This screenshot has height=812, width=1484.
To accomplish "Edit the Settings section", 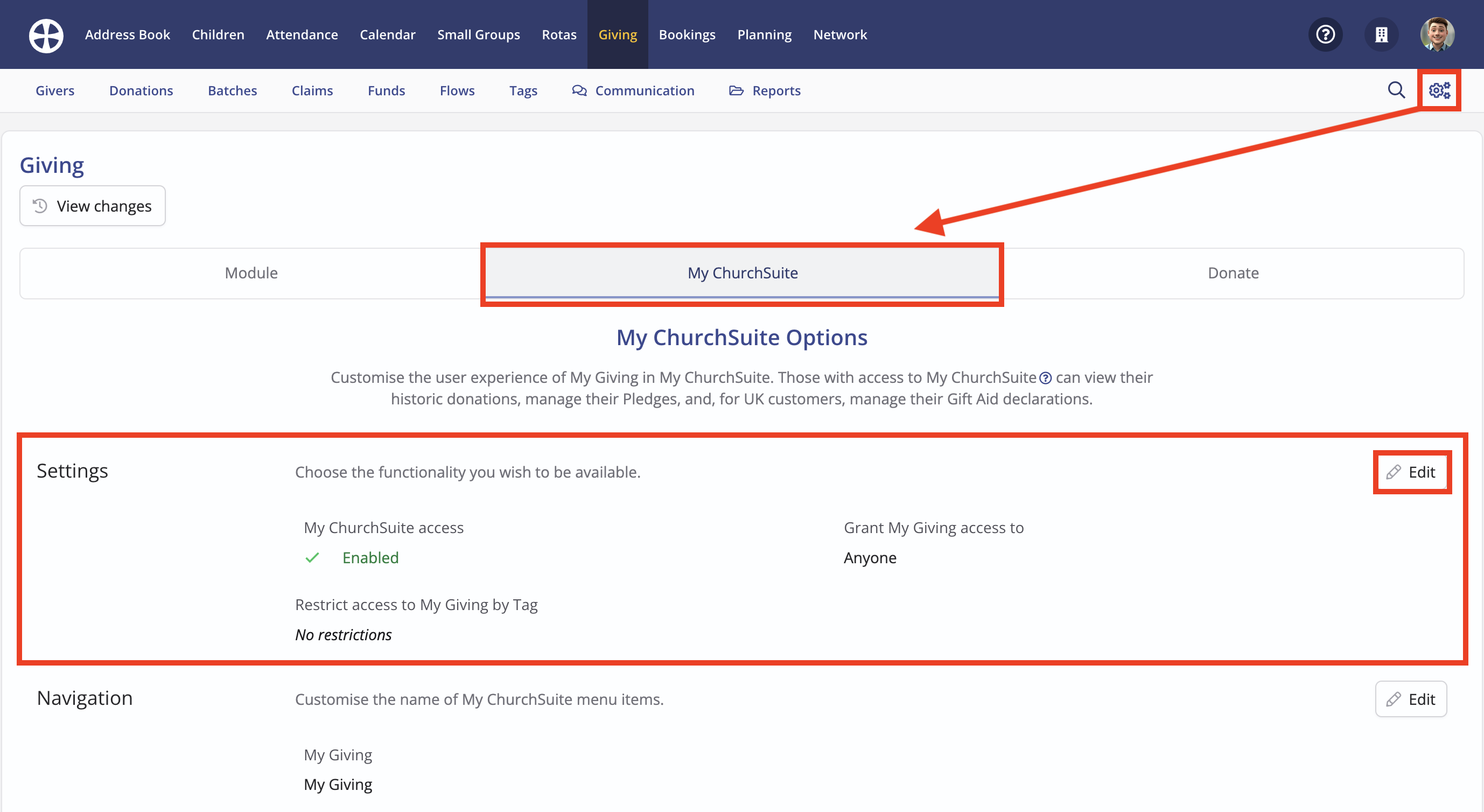I will [1411, 472].
